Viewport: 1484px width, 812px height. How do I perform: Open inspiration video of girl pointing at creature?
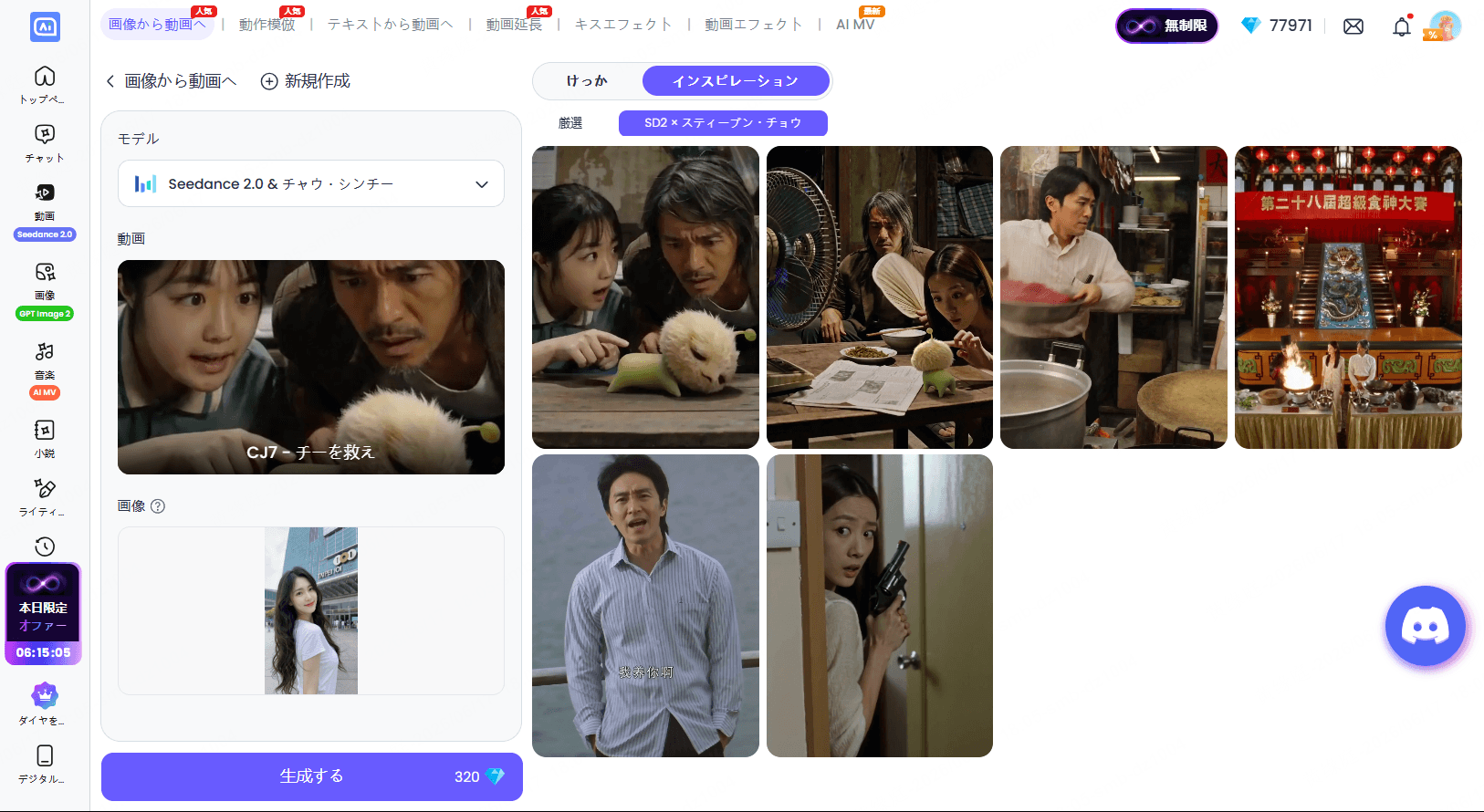pos(645,297)
